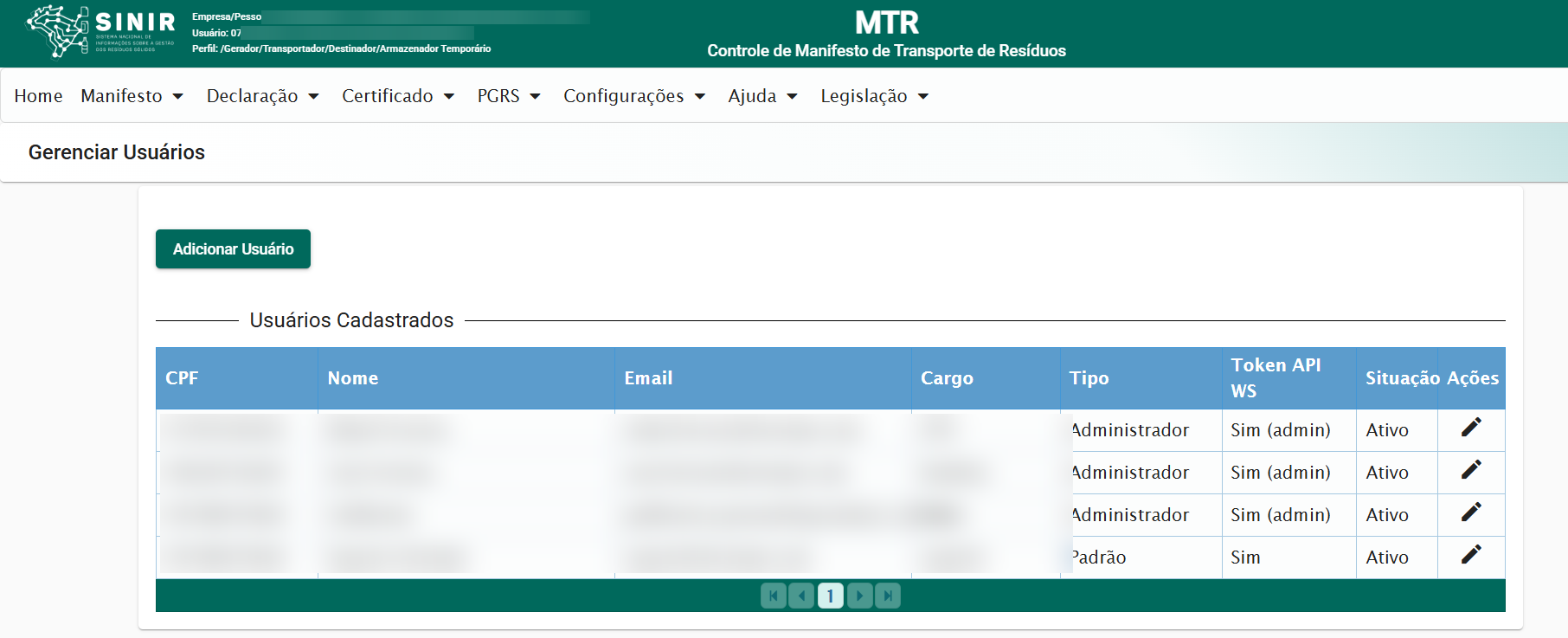This screenshot has width=1568, height=638.
Task: Click the CPF column header
Action: point(237,378)
